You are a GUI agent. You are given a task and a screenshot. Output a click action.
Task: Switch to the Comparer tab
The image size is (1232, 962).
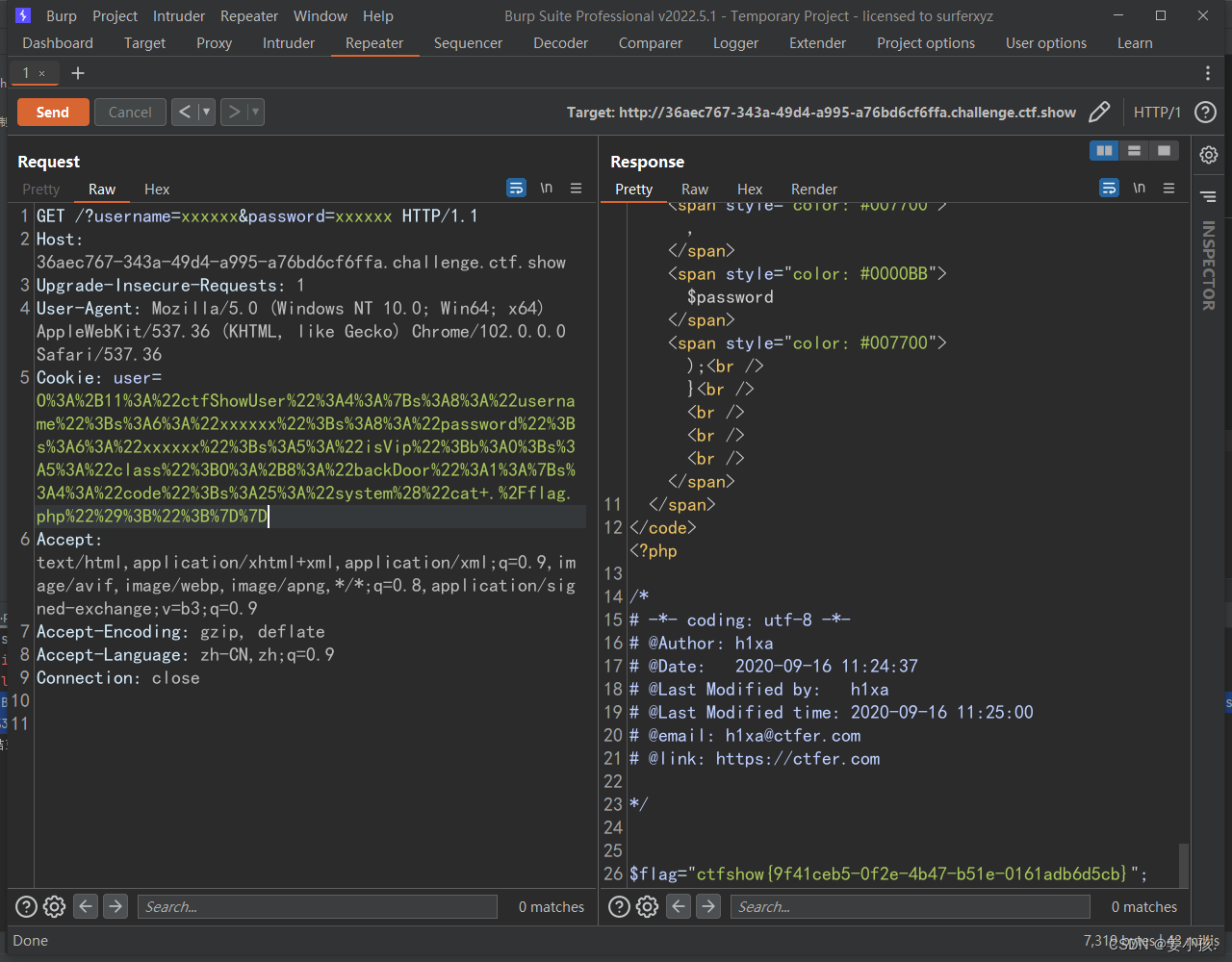(651, 43)
